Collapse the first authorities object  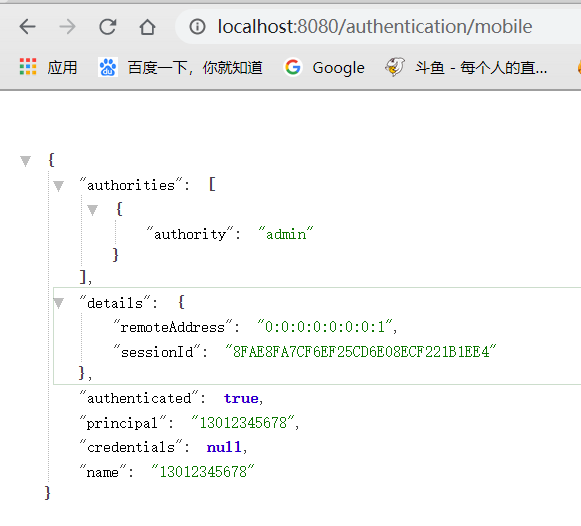pos(92,210)
